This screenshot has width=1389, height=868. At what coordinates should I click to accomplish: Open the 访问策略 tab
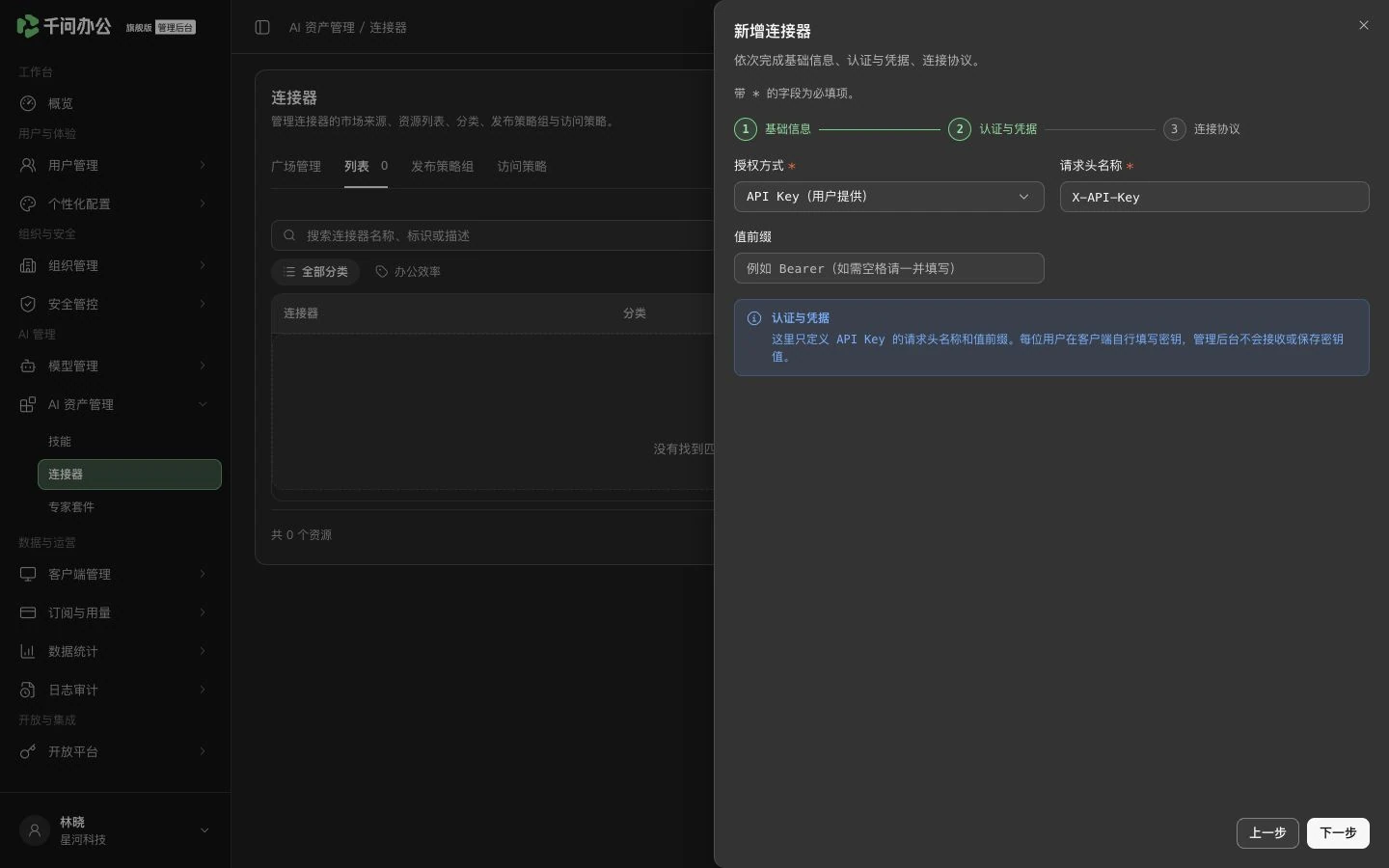tap(522, 166)
